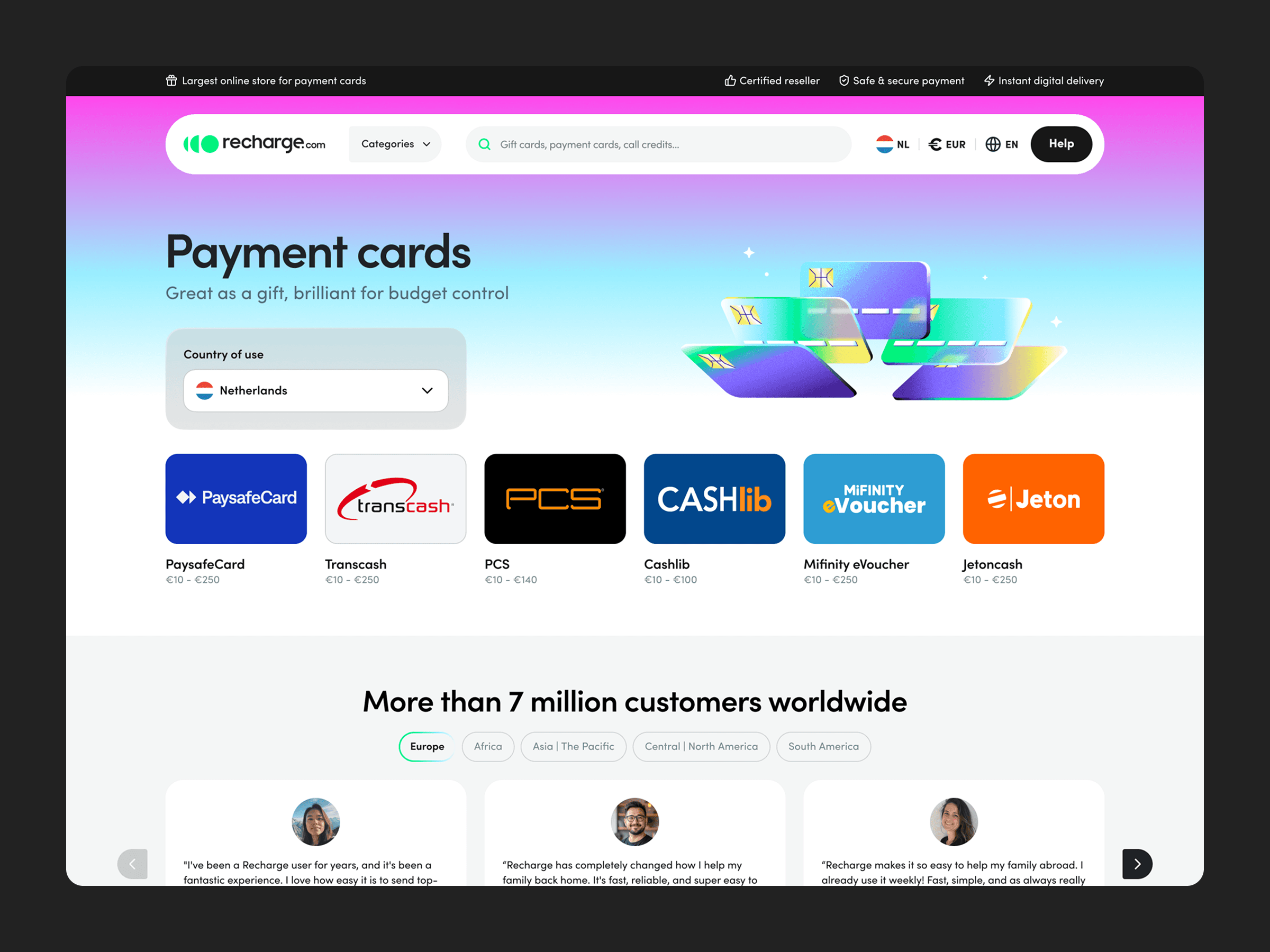This screenshot has width=1270, height=952.
Task: Select the South America tab
Action: pos(823,746)
